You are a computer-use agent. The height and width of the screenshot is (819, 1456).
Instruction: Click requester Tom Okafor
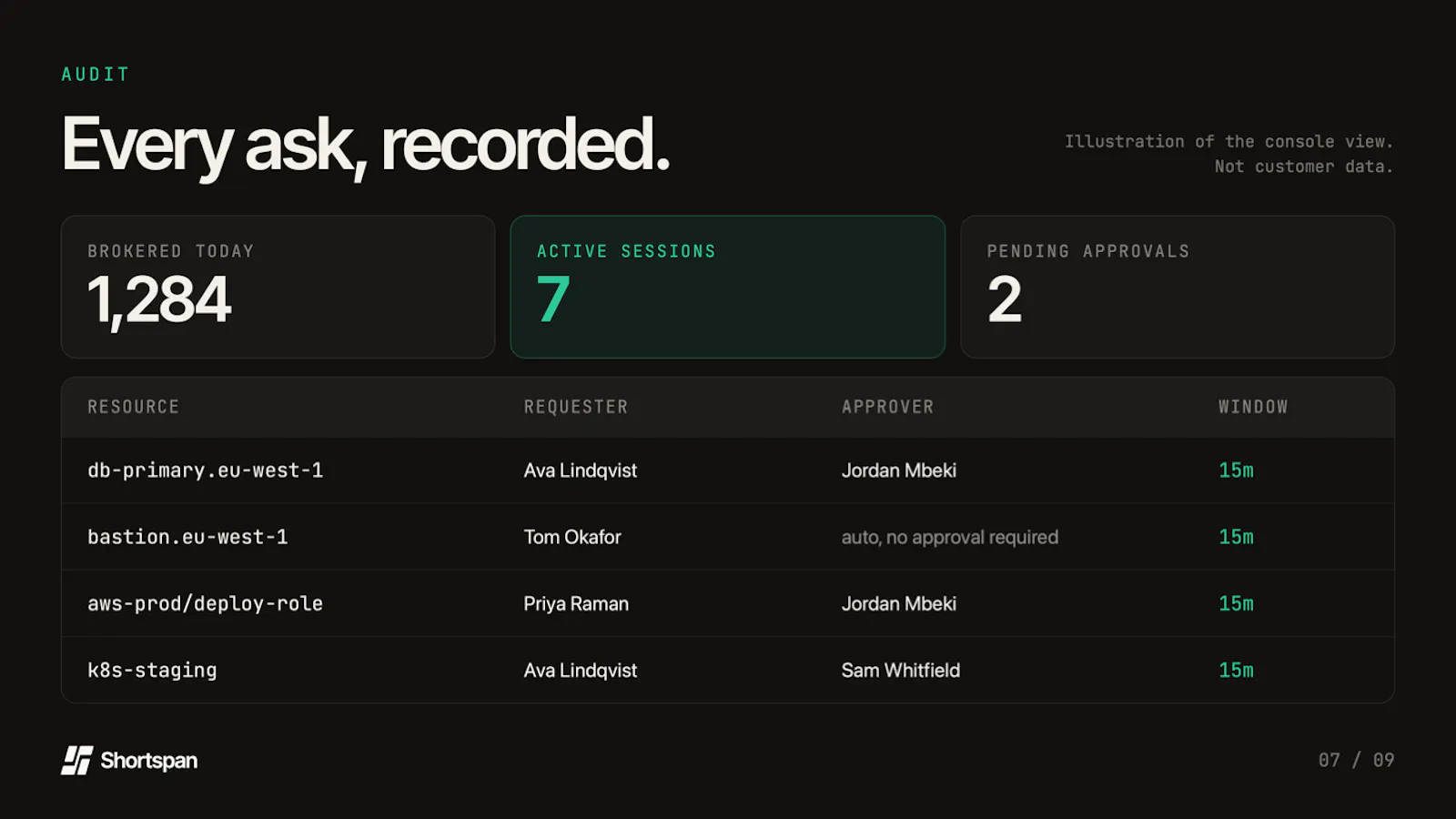click(572, 537)
